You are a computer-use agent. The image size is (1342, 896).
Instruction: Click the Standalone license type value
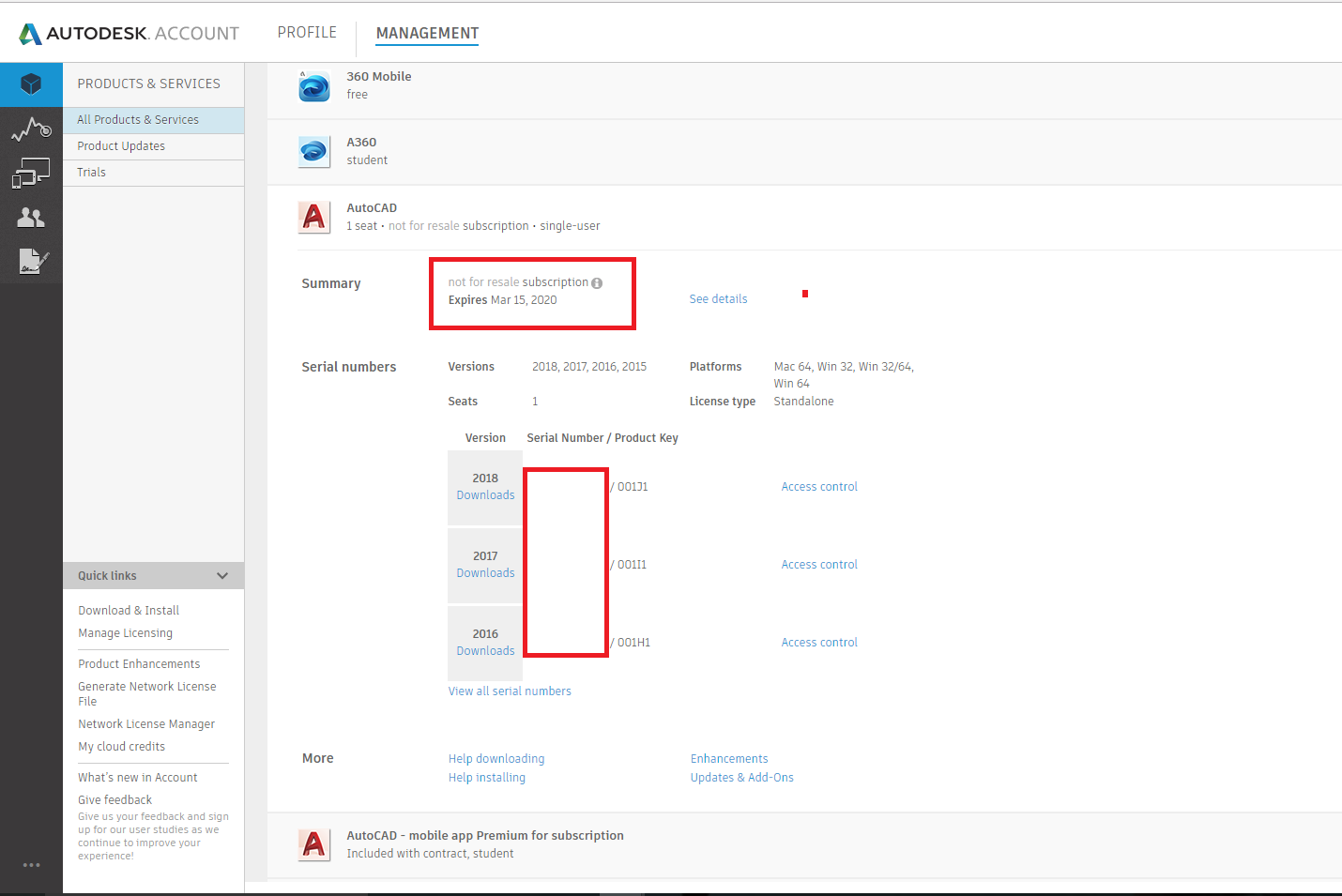tap(803, 402)
